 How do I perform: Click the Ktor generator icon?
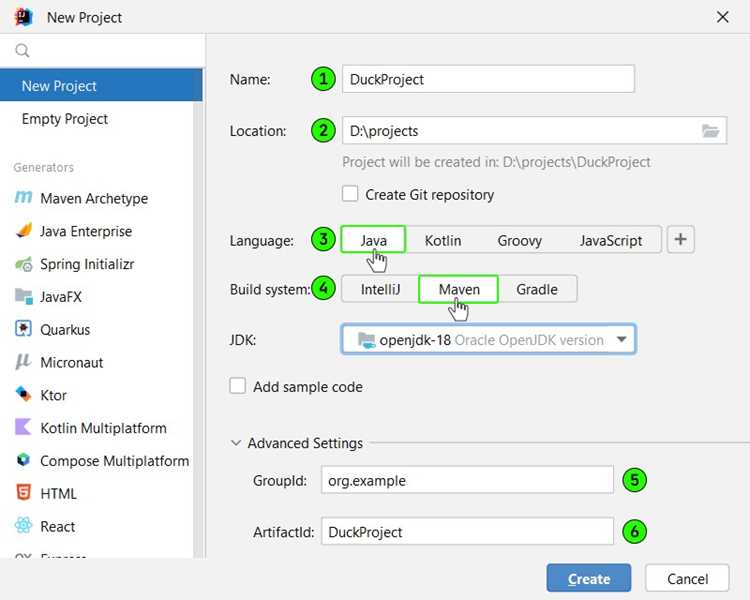pyautogui.click(x=23, y=395)
